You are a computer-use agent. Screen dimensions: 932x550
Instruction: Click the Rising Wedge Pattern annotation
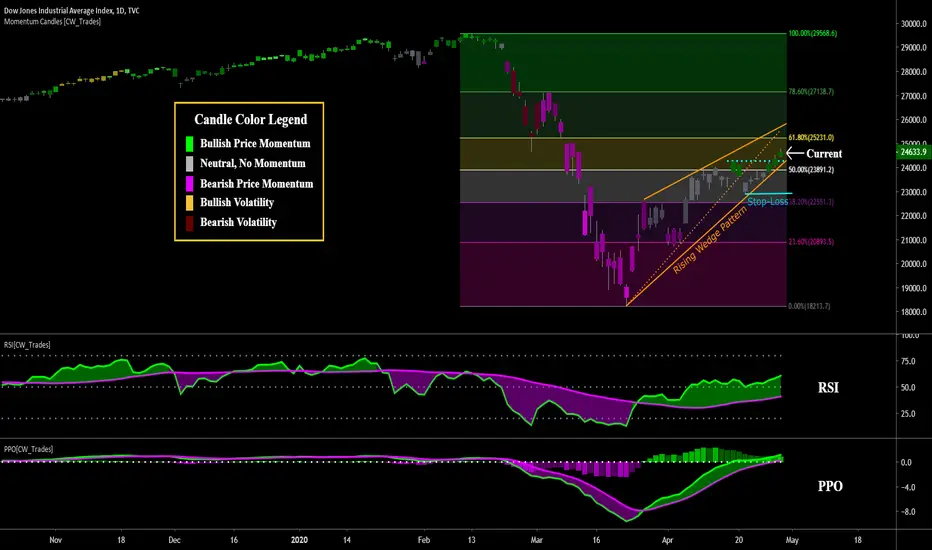click(x=710, y=240)
